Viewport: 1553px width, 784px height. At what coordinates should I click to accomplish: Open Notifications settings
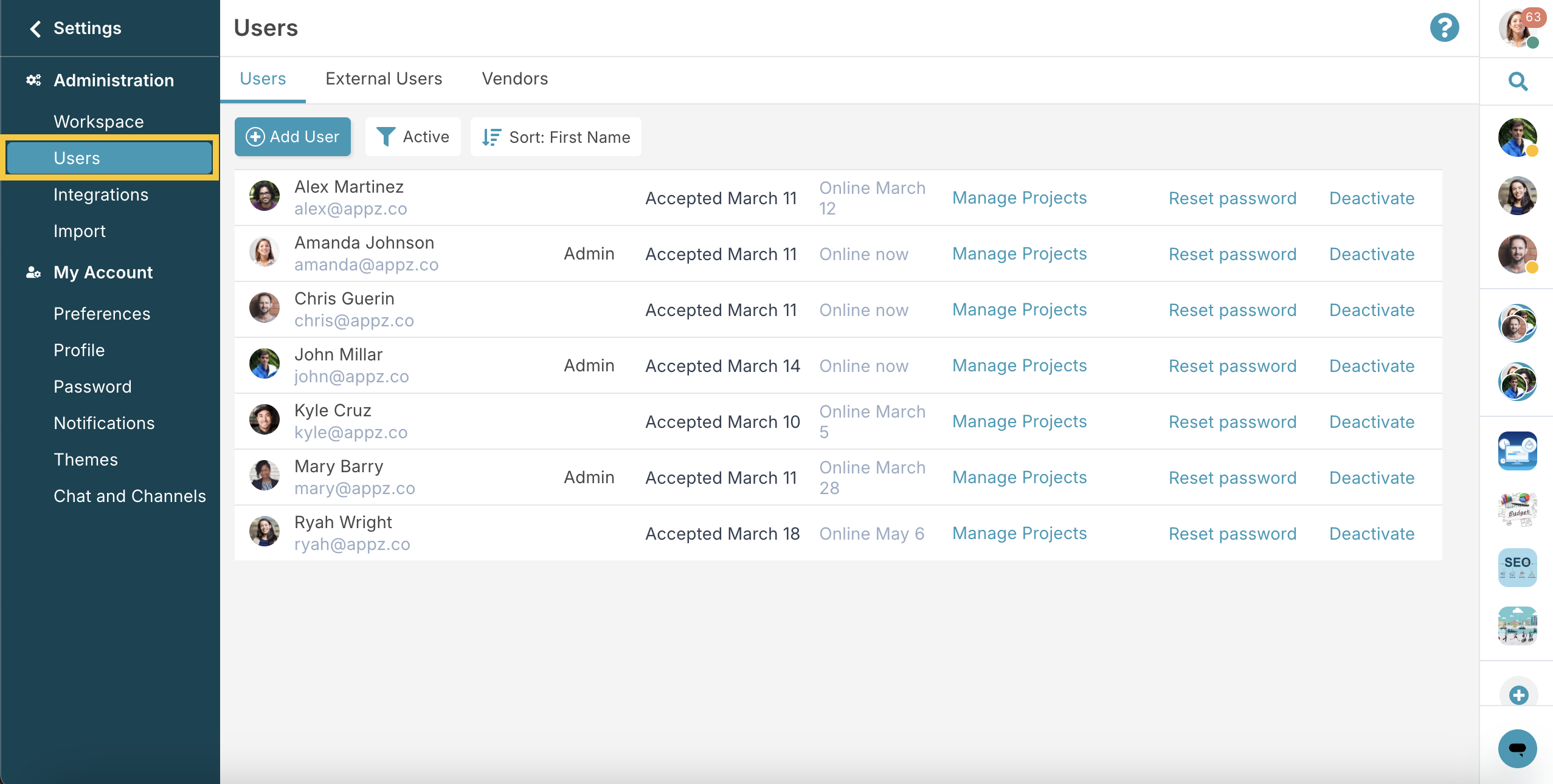click(104, 423)
